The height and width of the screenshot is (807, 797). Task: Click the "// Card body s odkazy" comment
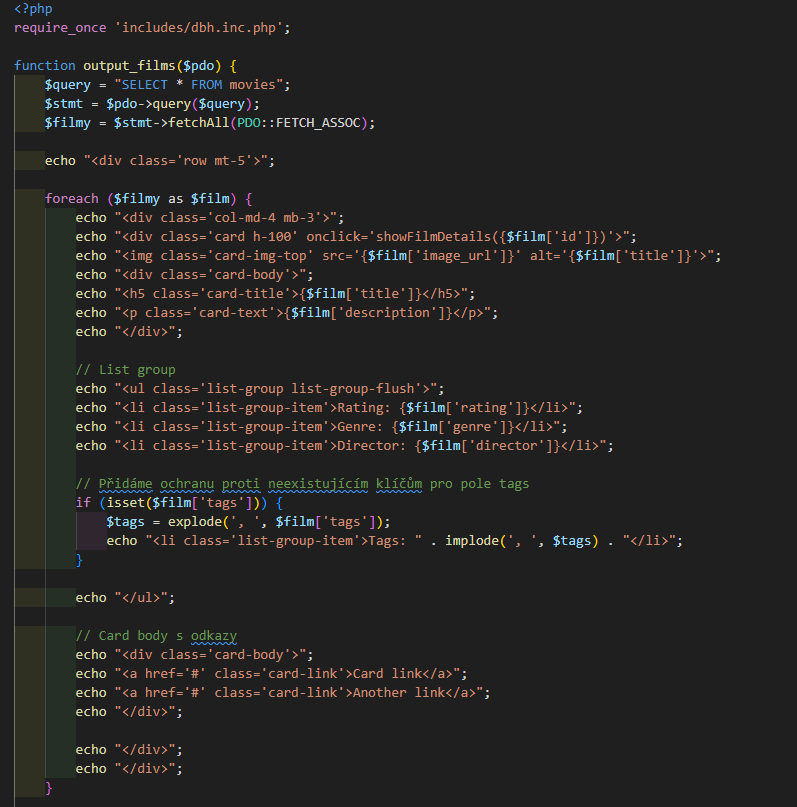coord(156,636)
